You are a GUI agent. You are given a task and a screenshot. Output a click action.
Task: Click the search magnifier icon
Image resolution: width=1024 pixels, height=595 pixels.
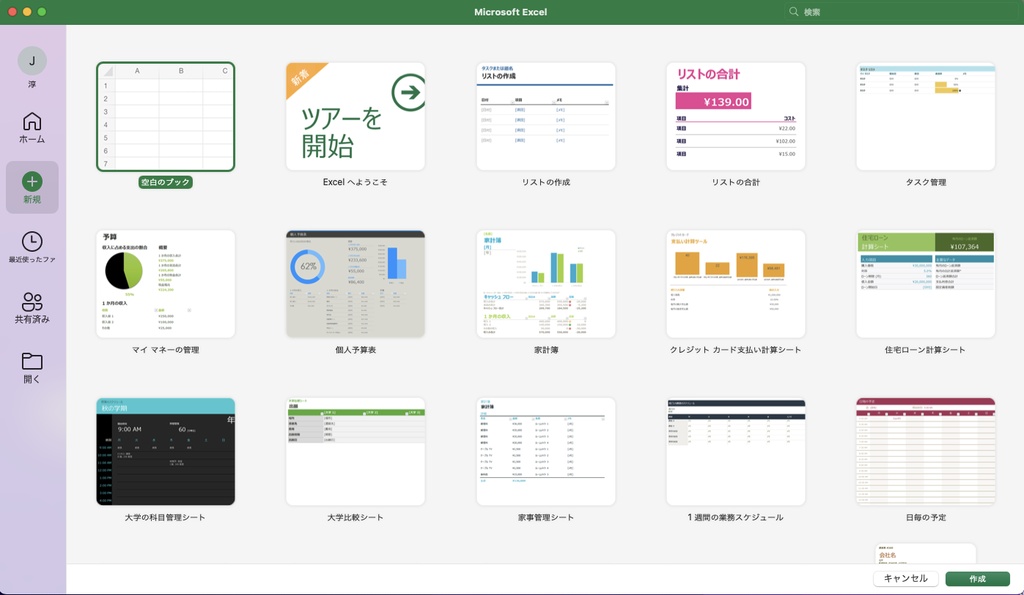pyautogui.click(x=793, y=12)
